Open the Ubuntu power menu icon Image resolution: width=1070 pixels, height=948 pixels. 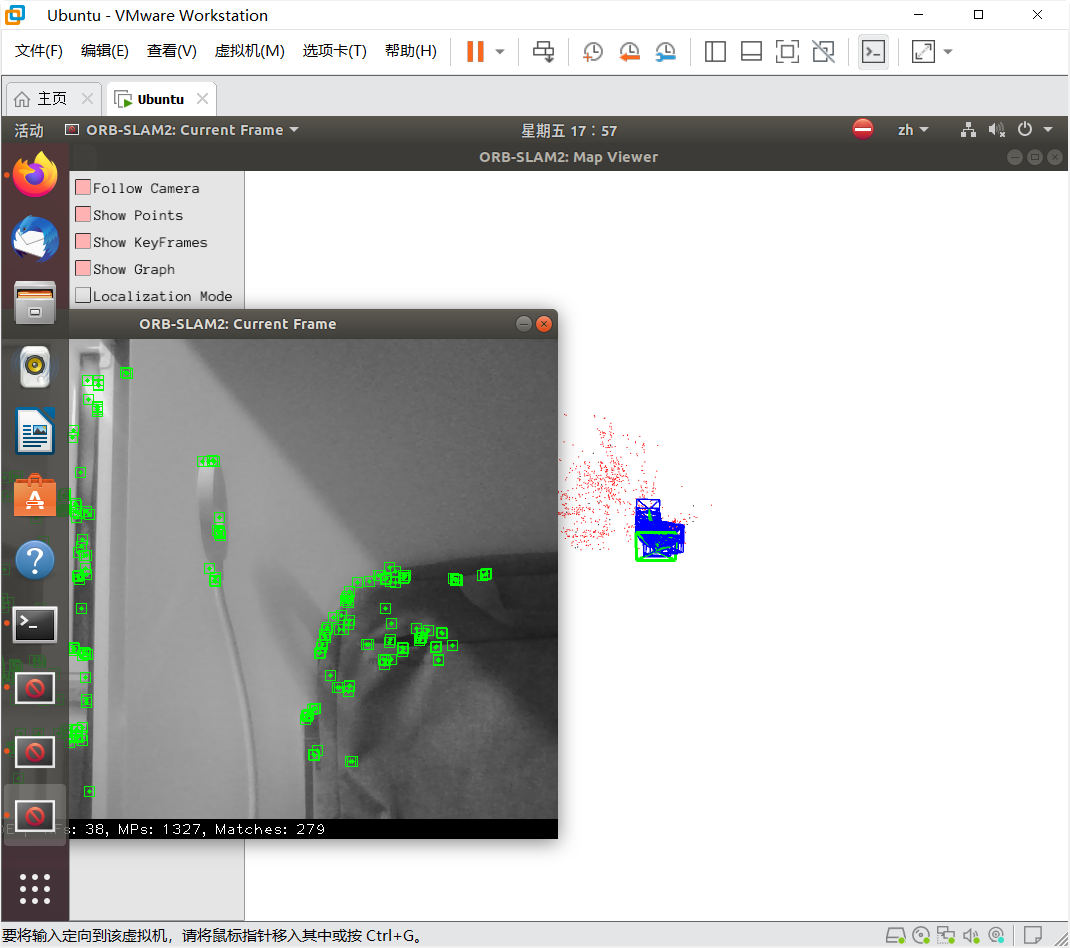[x=1024, y=129]
